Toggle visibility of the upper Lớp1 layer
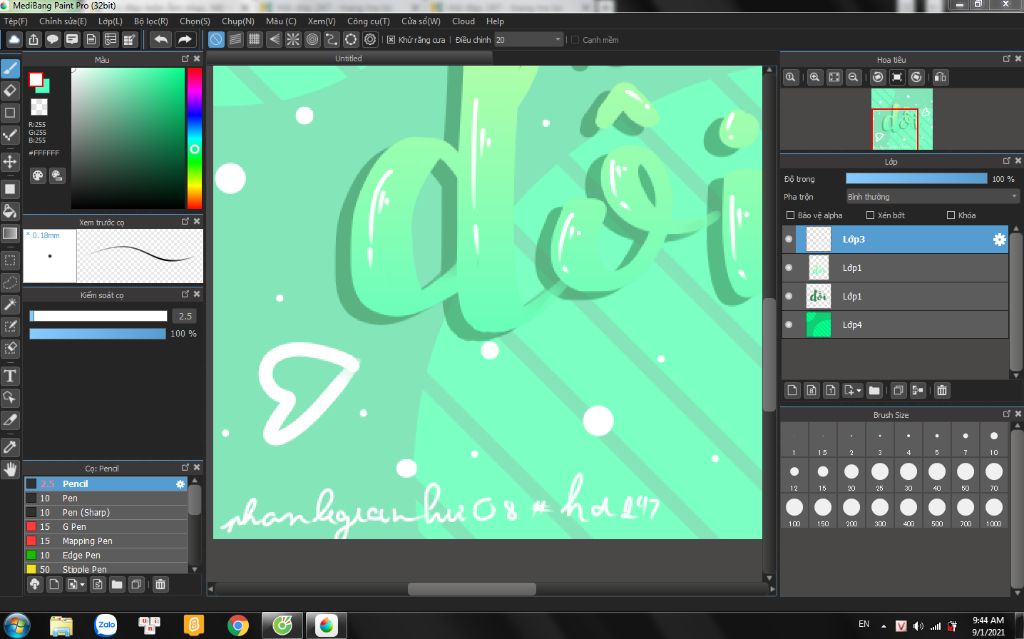The image size is (1024, 639). pos(789,268)
